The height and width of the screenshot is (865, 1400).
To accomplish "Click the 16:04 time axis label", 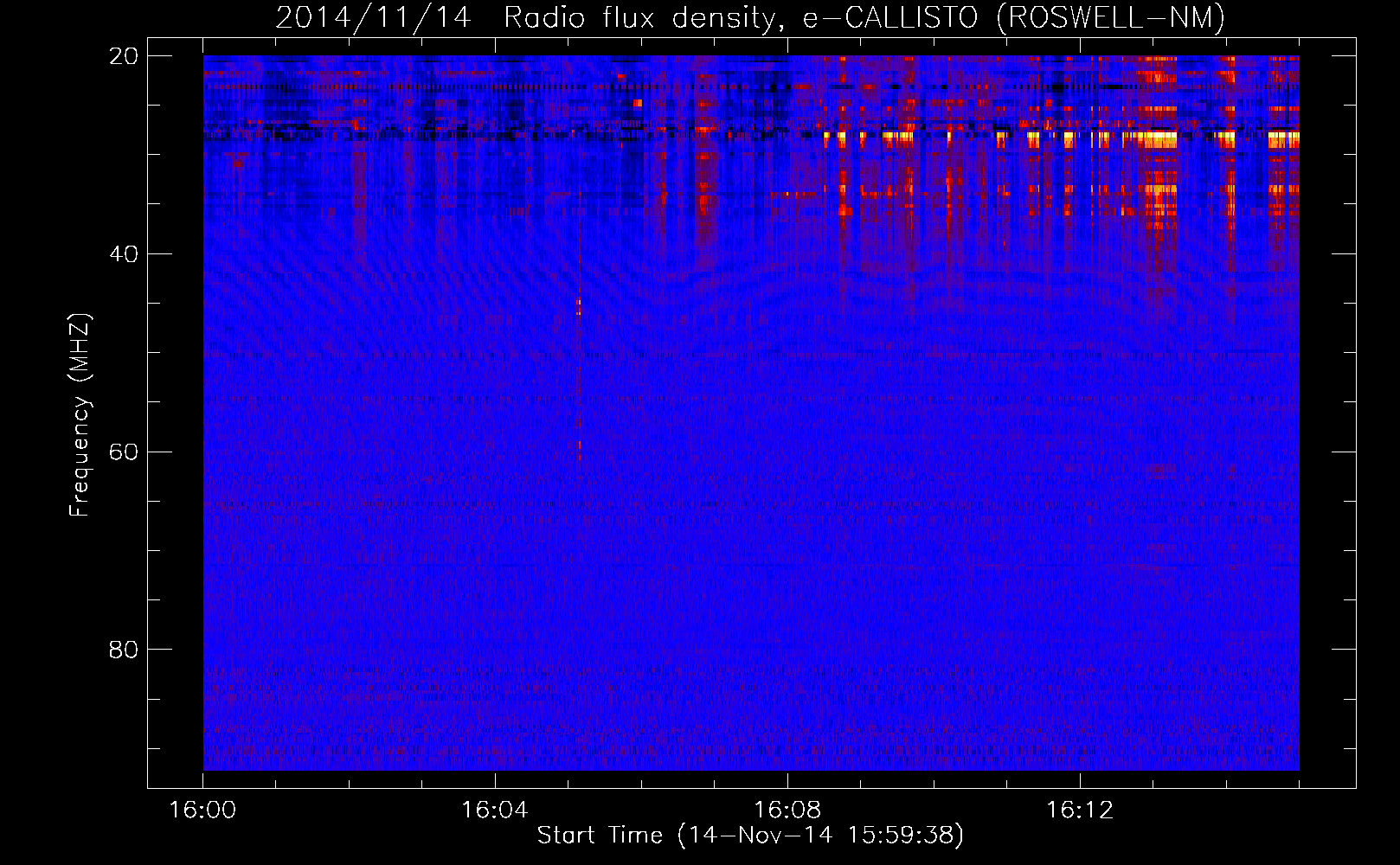I will click(495, 811).
